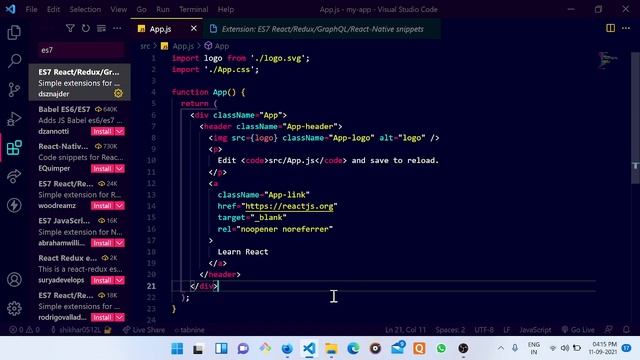640x360 pixels.
Task: Install ES7 React extension by rodrigovallad
Action: click(x=102, y=317)
